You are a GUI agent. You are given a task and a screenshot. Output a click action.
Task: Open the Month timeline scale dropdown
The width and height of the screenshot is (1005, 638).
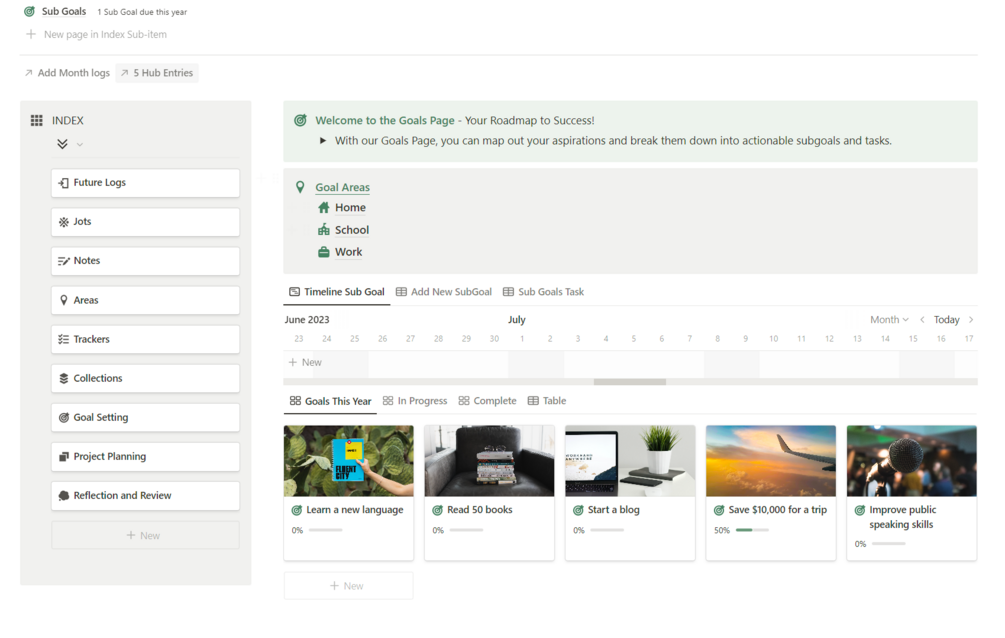pos(889,319)
